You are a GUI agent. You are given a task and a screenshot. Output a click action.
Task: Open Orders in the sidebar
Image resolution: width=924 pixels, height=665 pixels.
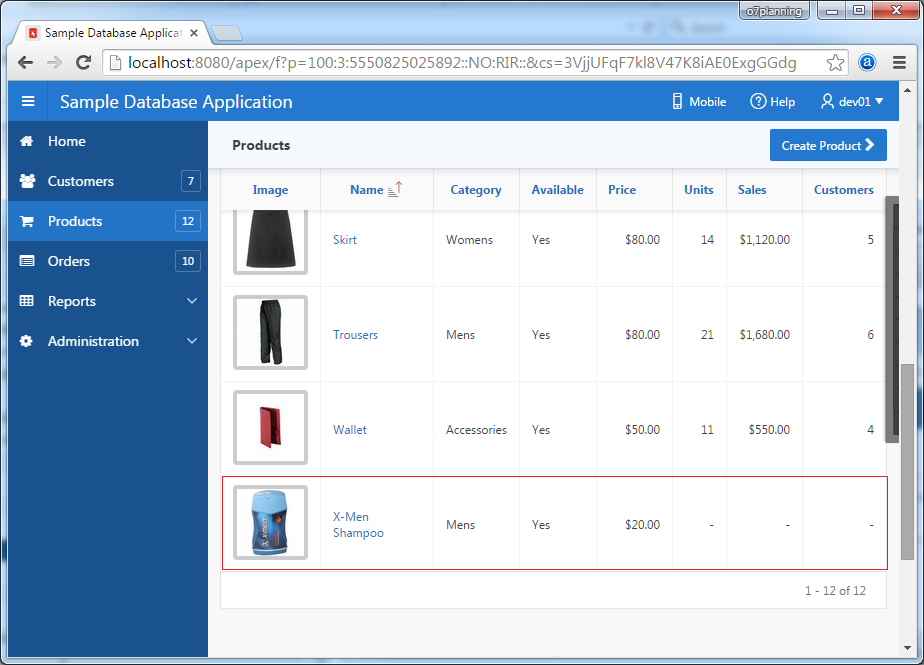pyautogui.click(x=108, y=261)
